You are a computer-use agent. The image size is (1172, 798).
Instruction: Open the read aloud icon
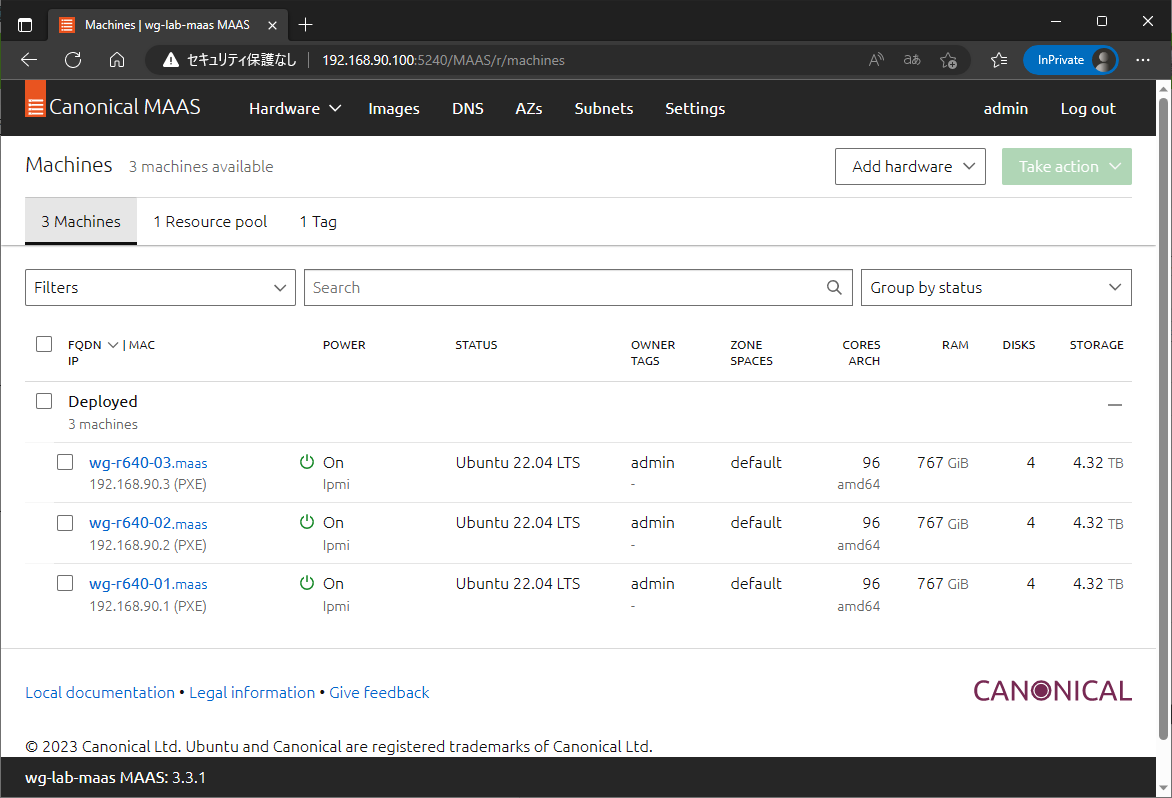877,60
